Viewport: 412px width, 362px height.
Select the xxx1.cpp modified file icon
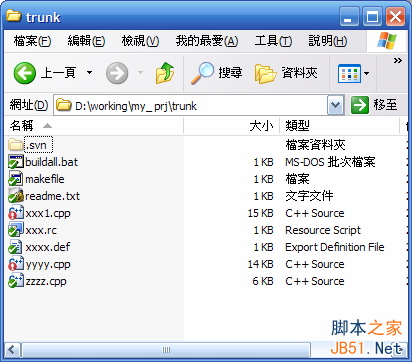point(15,213)
